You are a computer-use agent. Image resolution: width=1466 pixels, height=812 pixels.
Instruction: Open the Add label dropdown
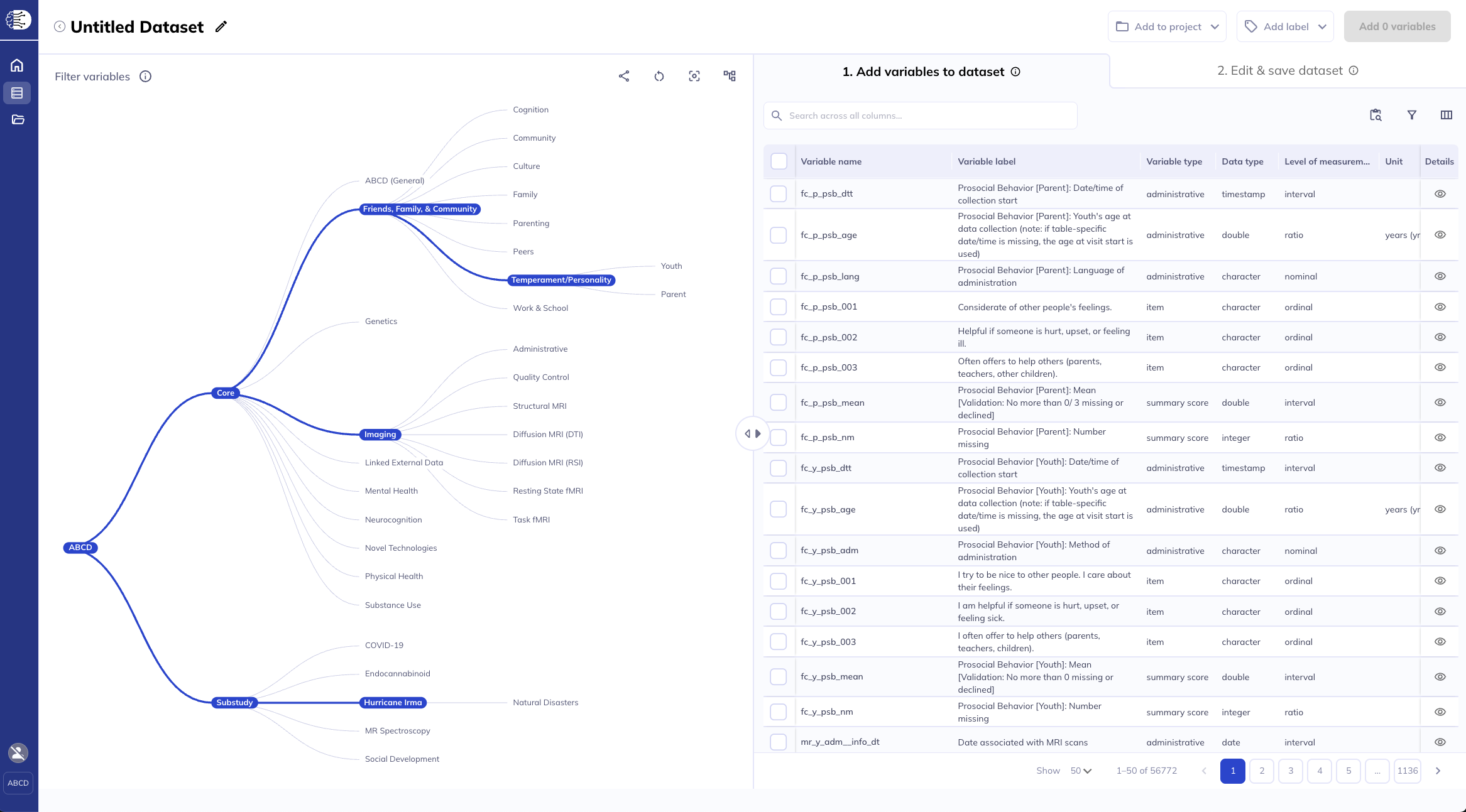[1285, 26]
